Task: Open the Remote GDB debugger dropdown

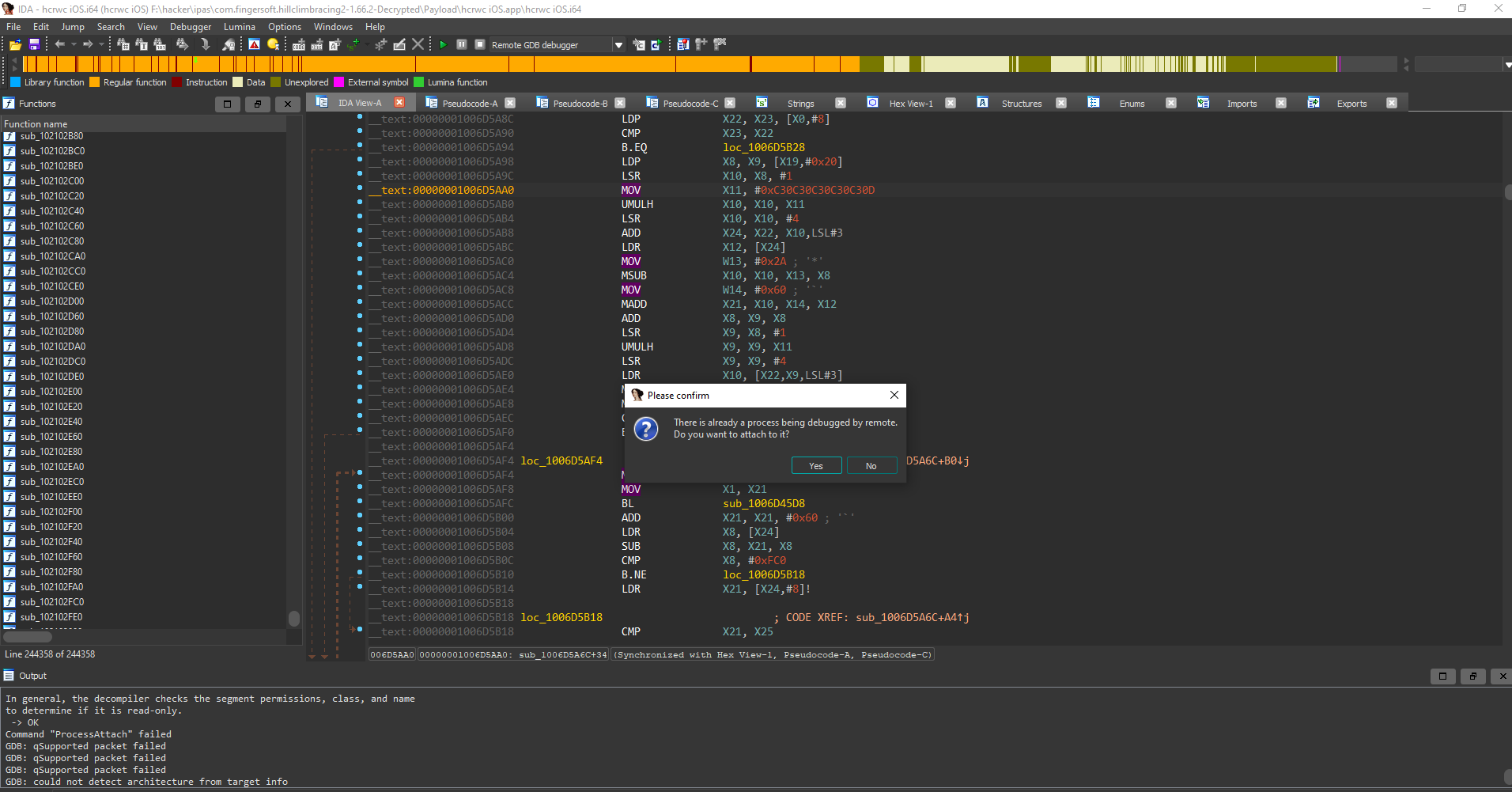Action: (618, 45)
